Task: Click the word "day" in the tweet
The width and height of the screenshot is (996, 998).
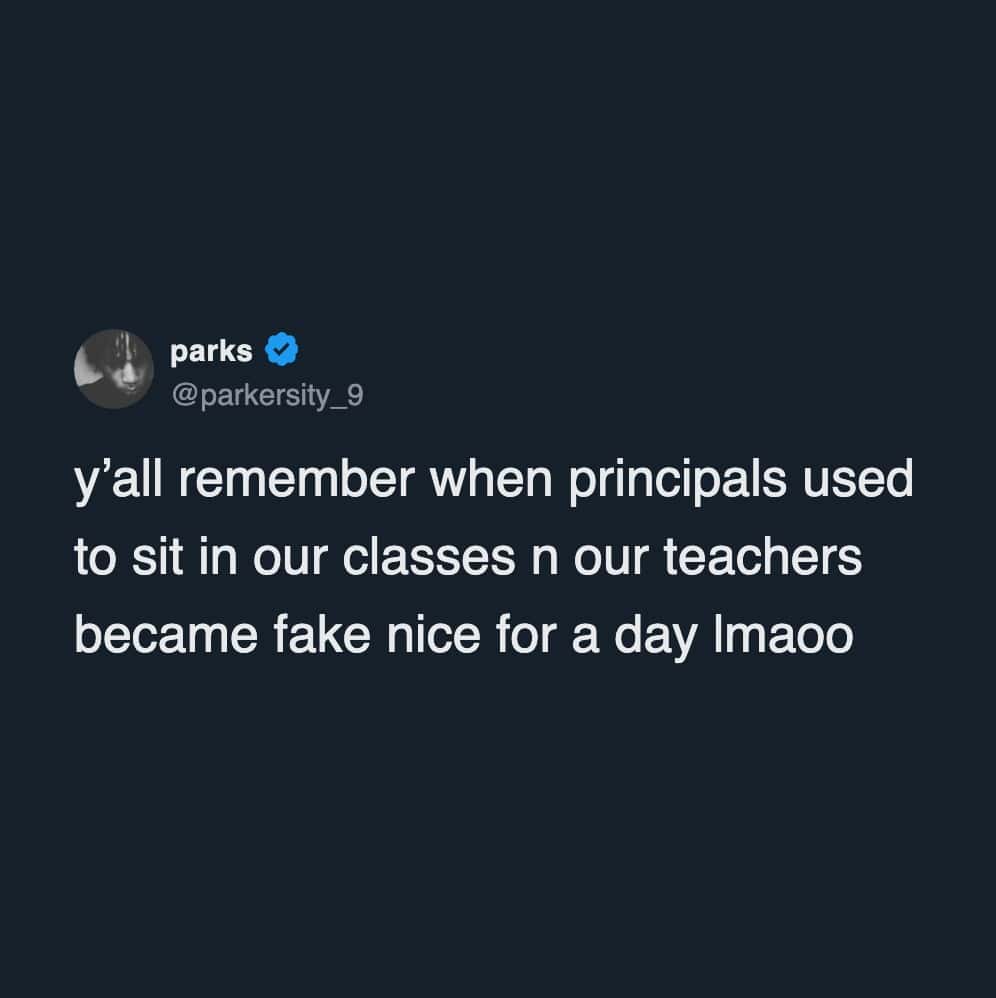Action: tap(656, 636)
